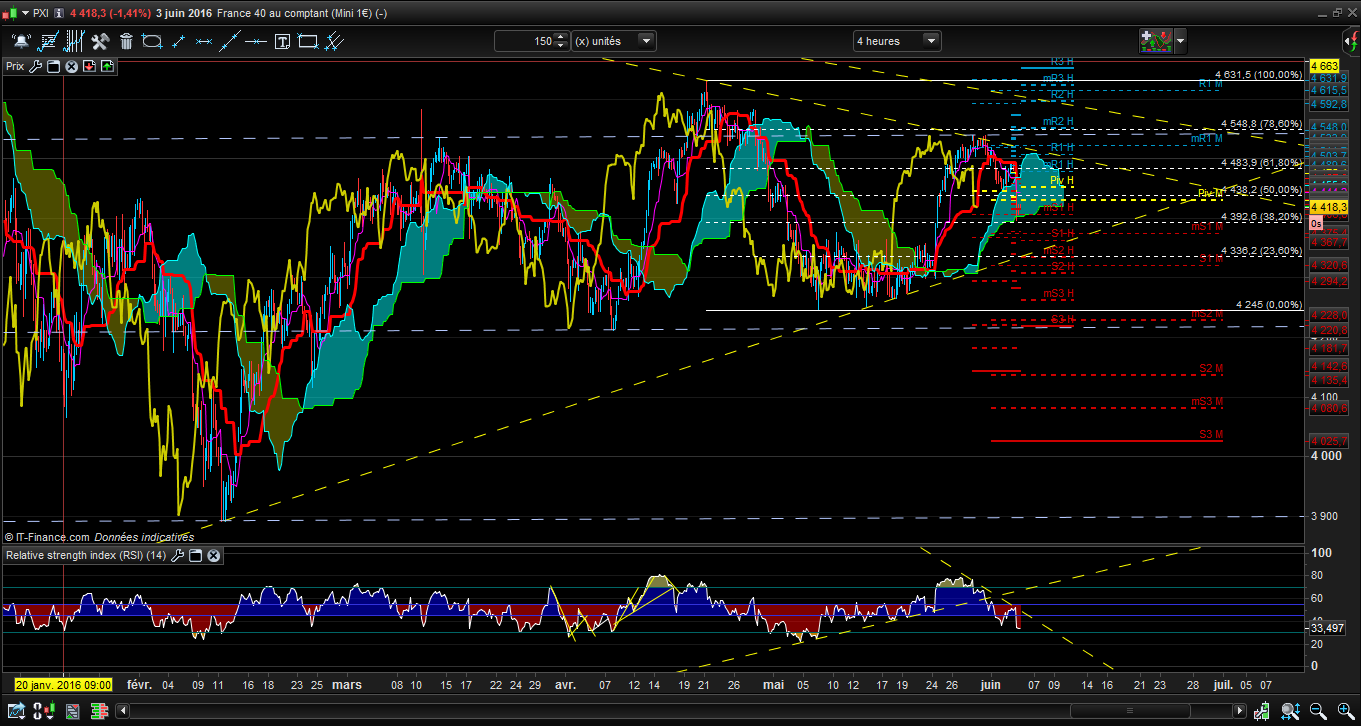Click the 4 245 (0,00%) Fibonacci label

[x=1269, y=305]
